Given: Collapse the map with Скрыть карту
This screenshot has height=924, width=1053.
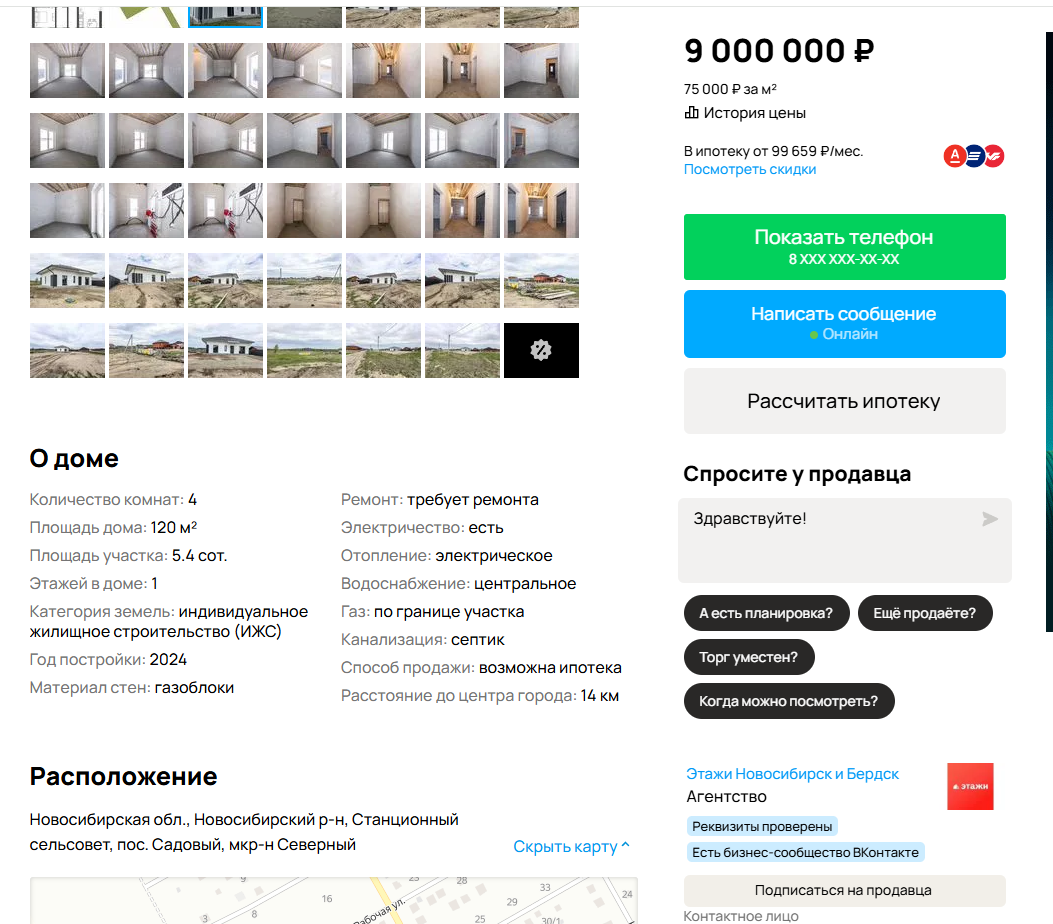Looking at the screenshot, I should click(571, 846).
